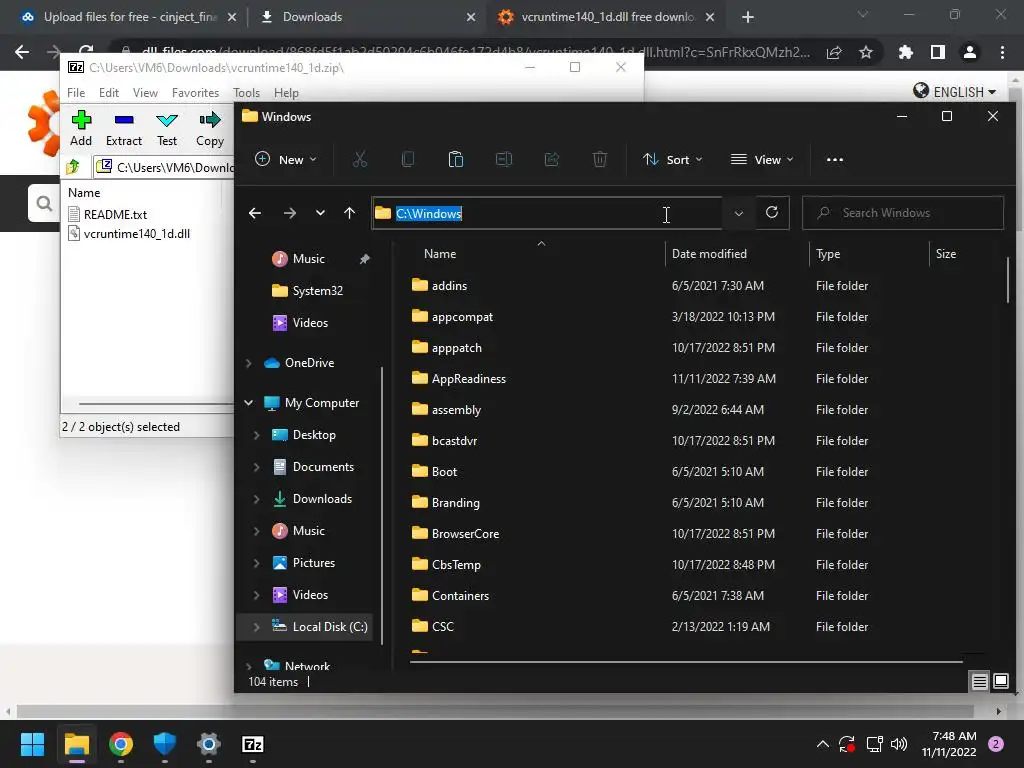Refresh the Windows folder view

point(772,212)
